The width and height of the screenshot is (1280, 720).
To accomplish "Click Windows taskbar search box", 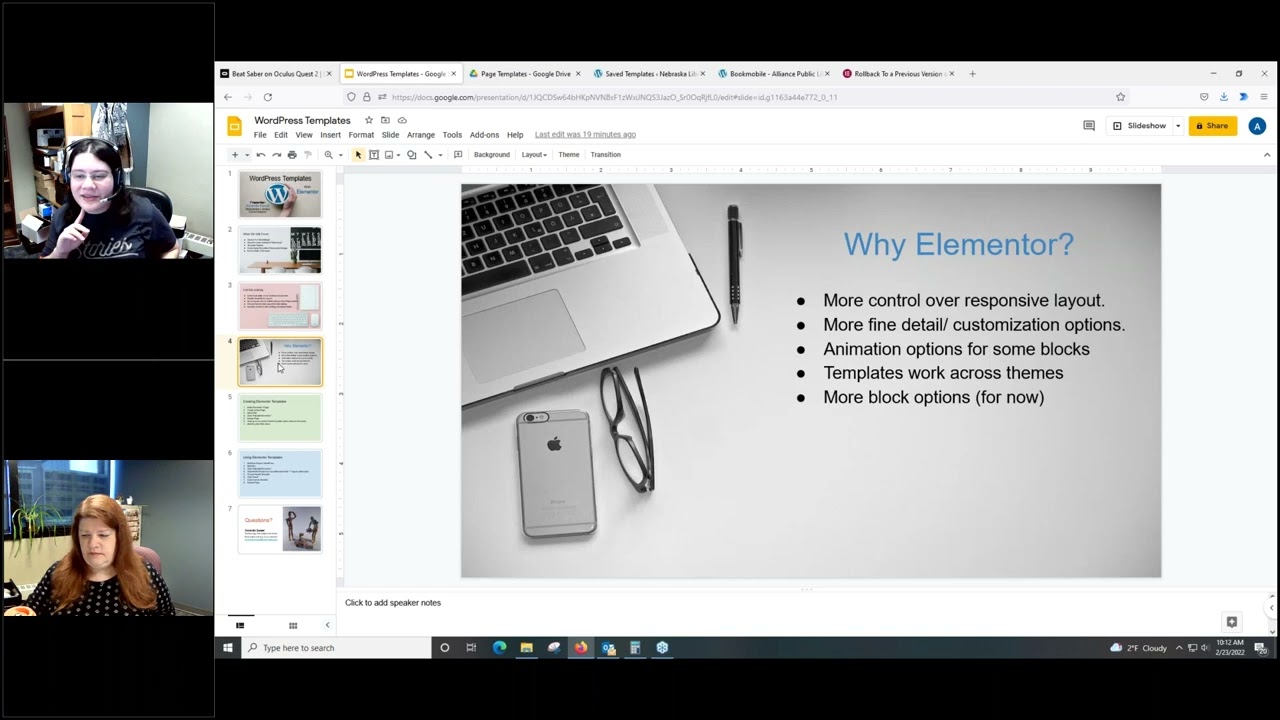I will click(336, 648).
